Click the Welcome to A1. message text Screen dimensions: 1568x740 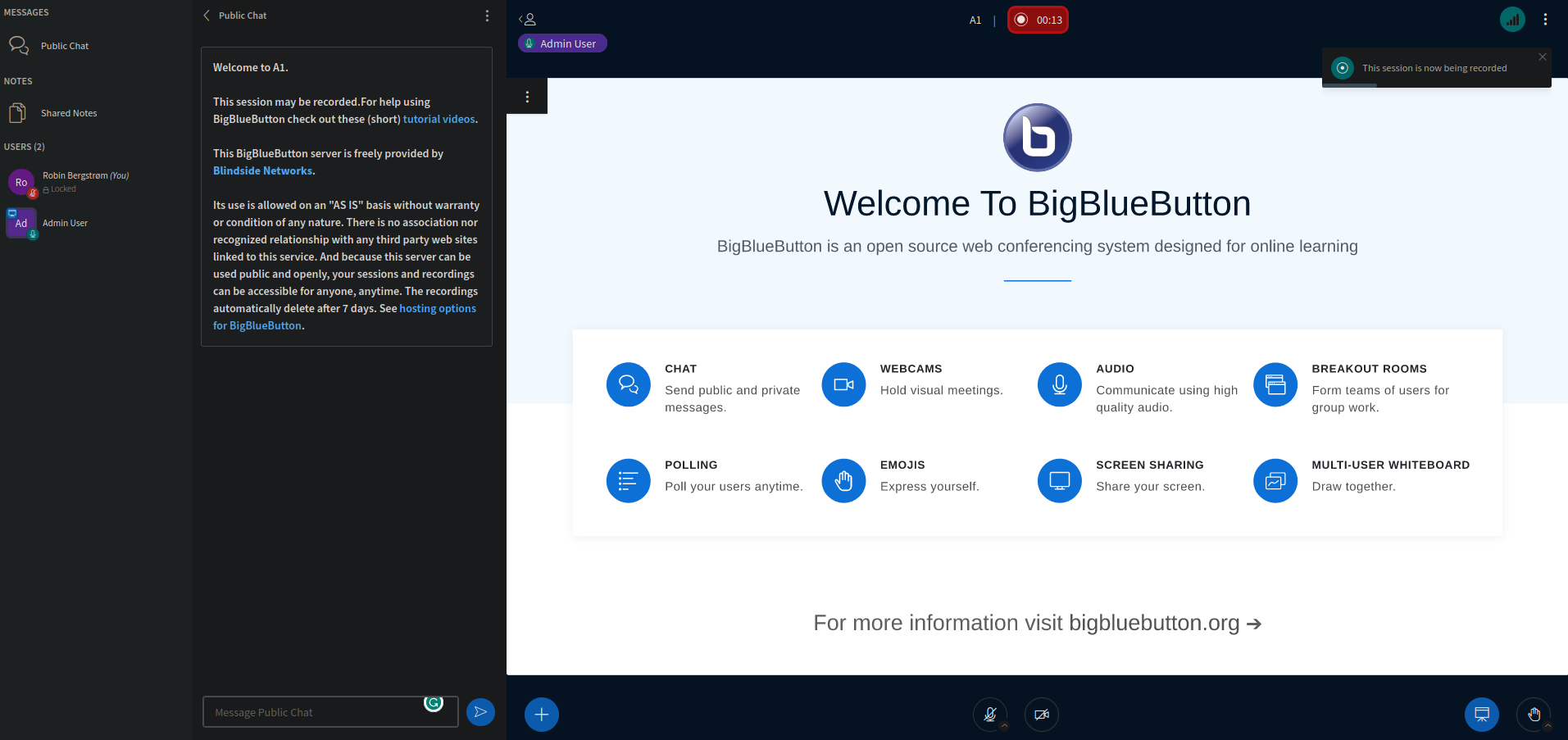[x=251, y=67]
